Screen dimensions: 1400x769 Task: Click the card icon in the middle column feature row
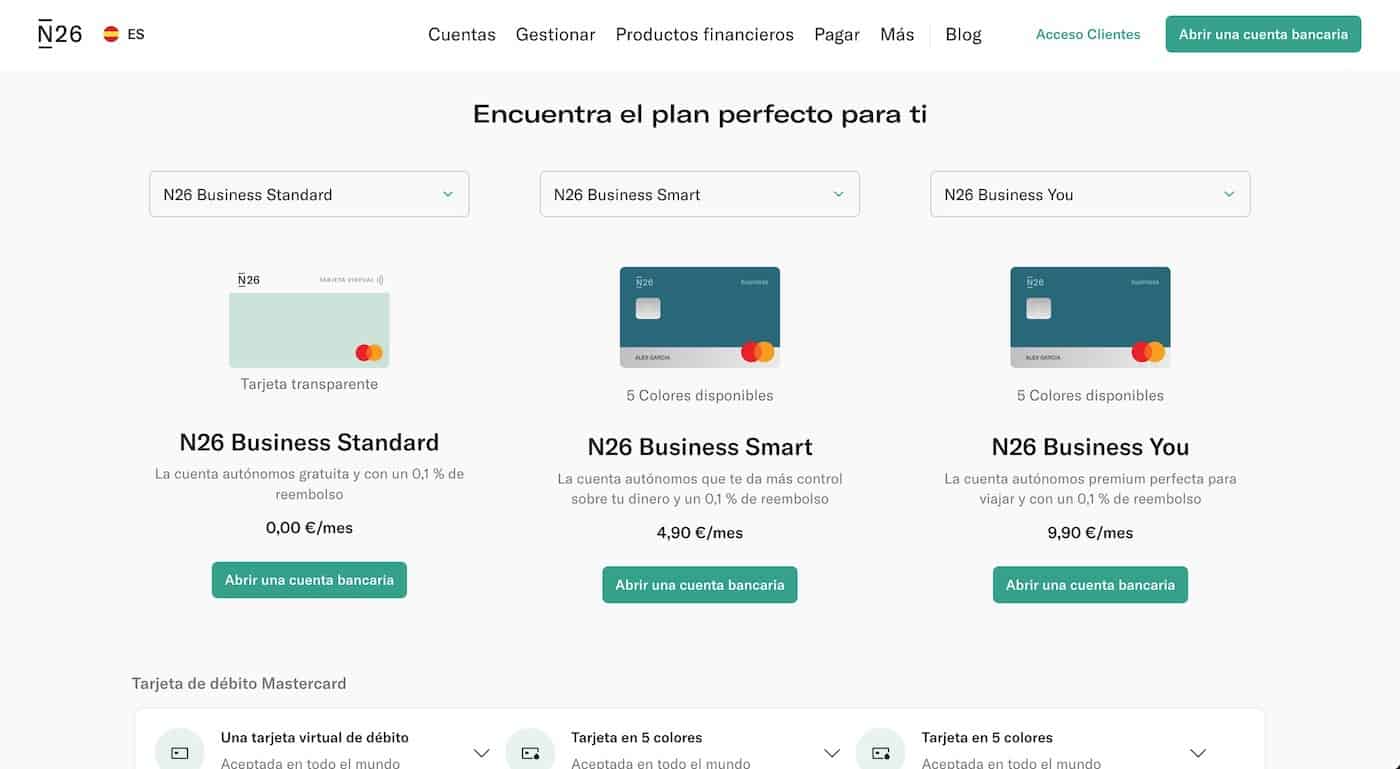pos(530,751)
